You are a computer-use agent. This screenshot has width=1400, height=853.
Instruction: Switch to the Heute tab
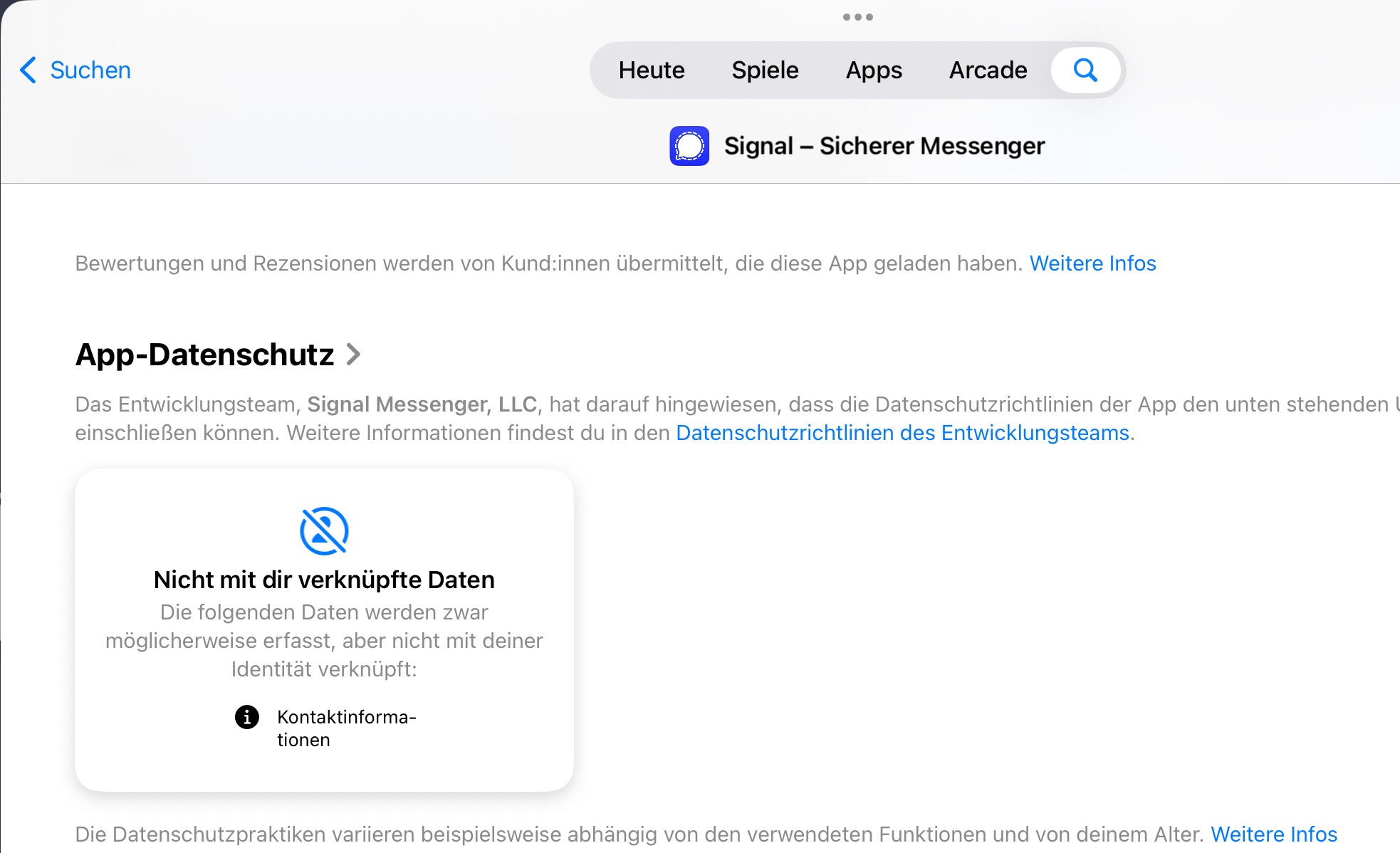tap(652, 70)
